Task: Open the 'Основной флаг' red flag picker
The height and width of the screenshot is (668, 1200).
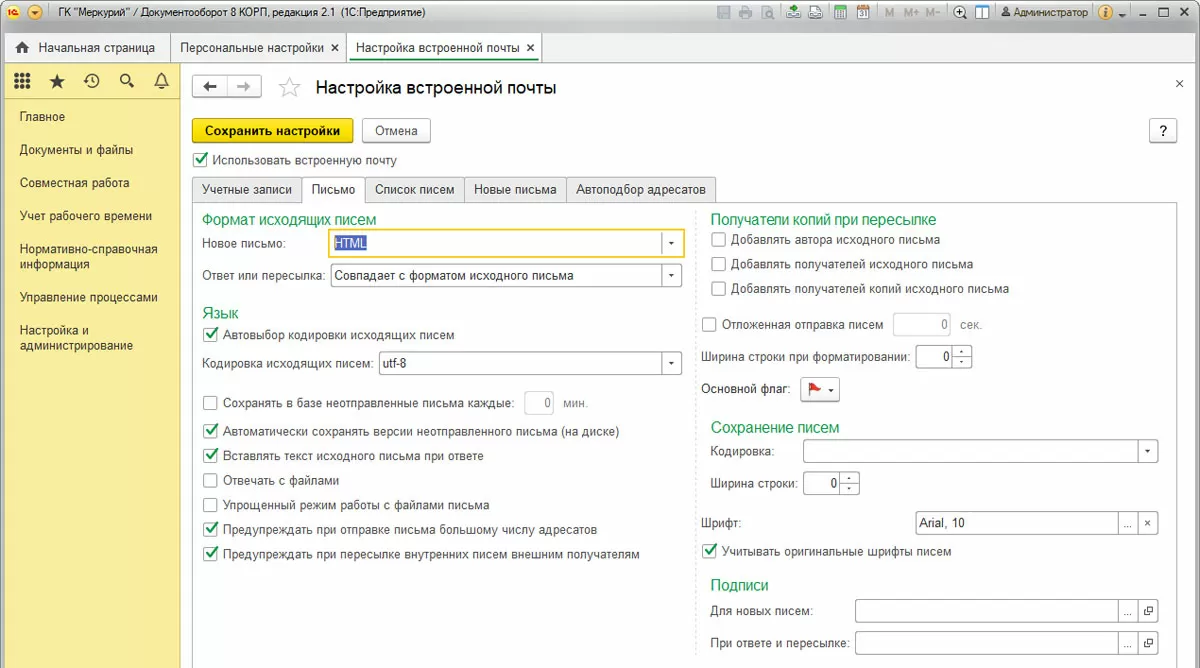Action: click(819, 389)
